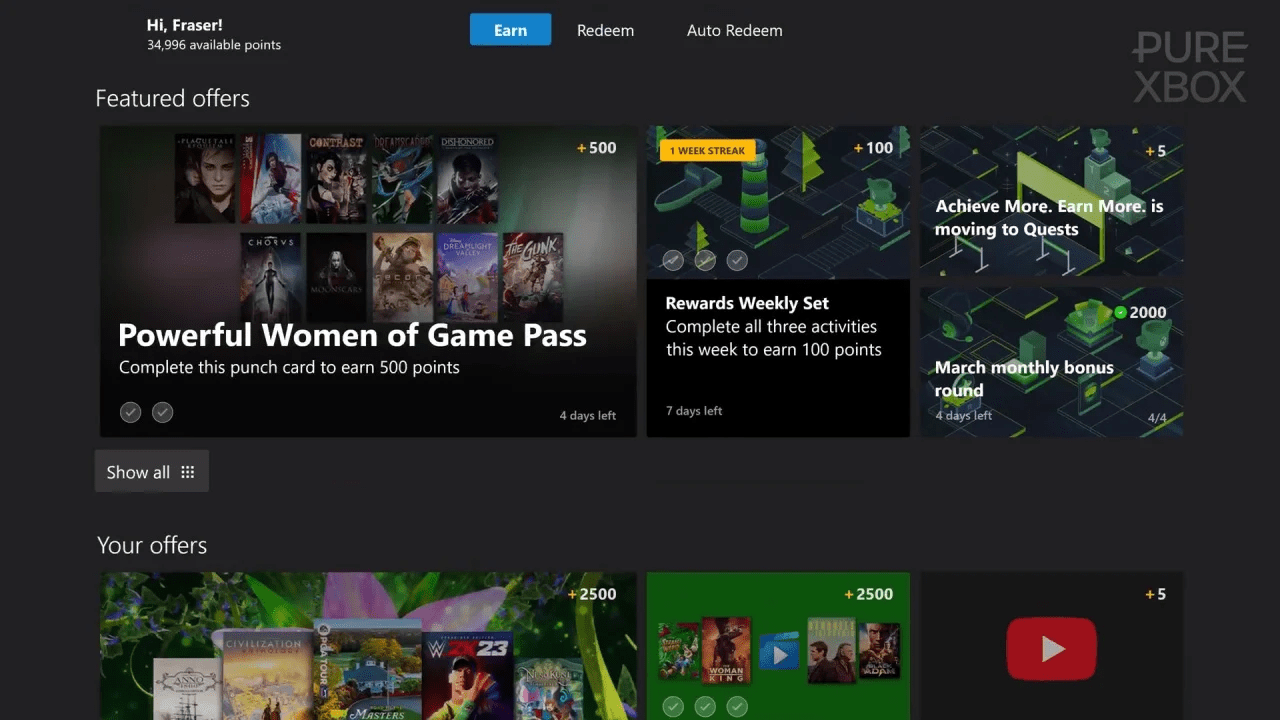1280x720 pixels.
Task: Click the 34,996 available points text
Action: pos(214,45)
